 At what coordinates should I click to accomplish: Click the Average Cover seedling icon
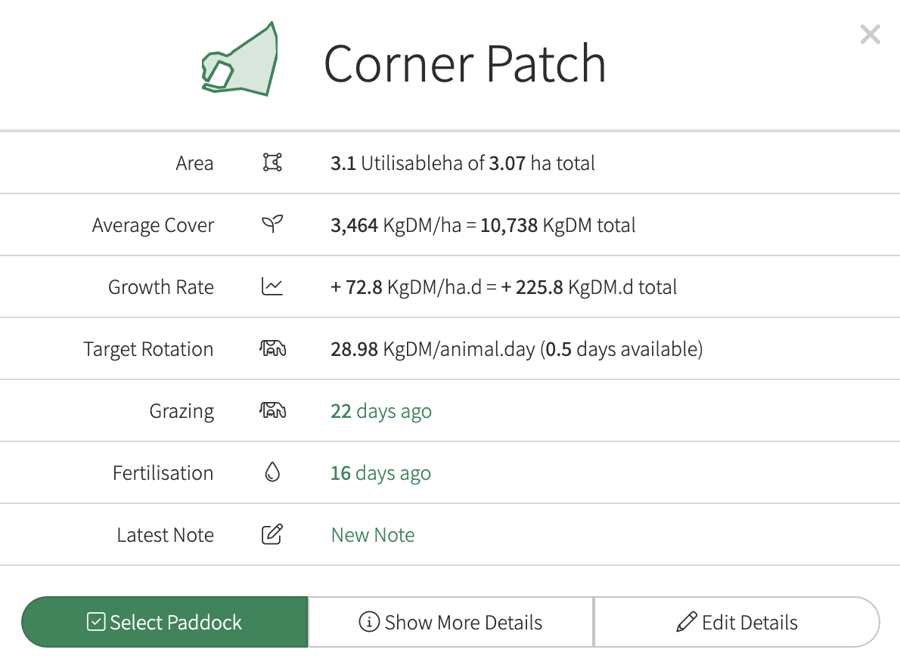pos(272,225)
